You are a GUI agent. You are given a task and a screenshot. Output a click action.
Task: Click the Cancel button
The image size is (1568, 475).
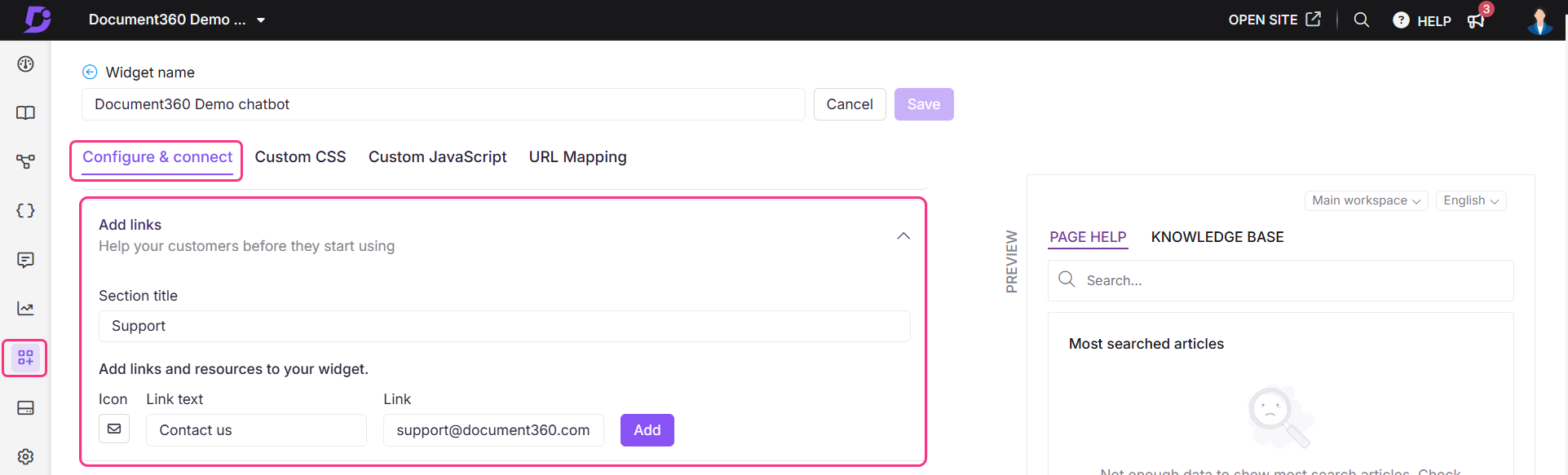(x=850, y=104)
